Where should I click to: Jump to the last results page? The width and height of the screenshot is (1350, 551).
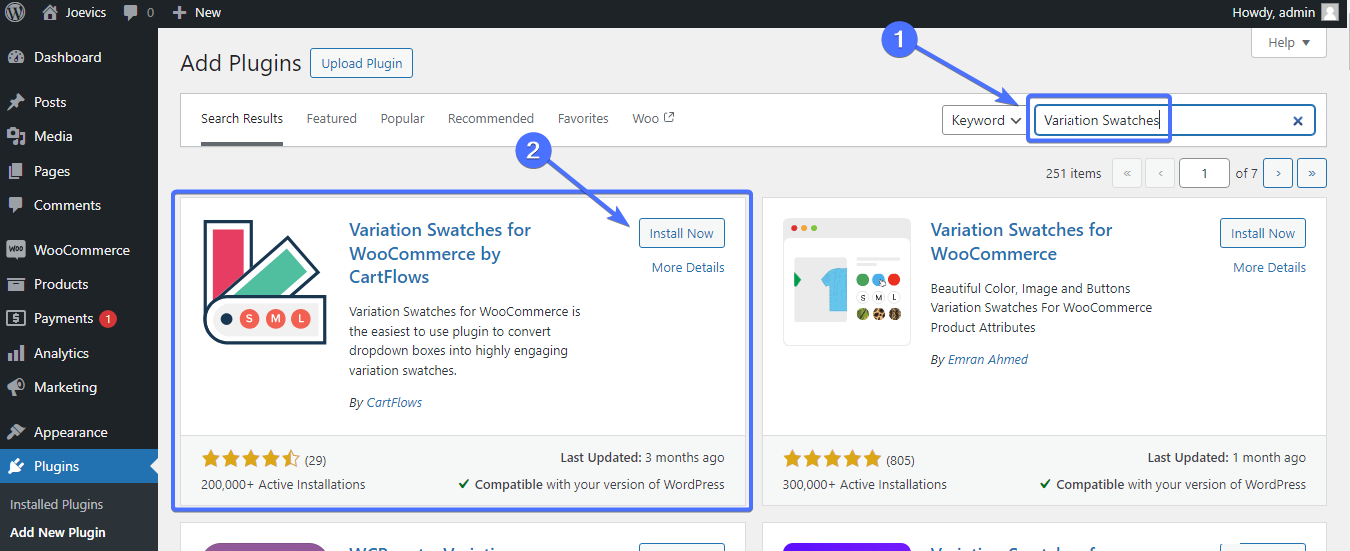[1312, 173]
